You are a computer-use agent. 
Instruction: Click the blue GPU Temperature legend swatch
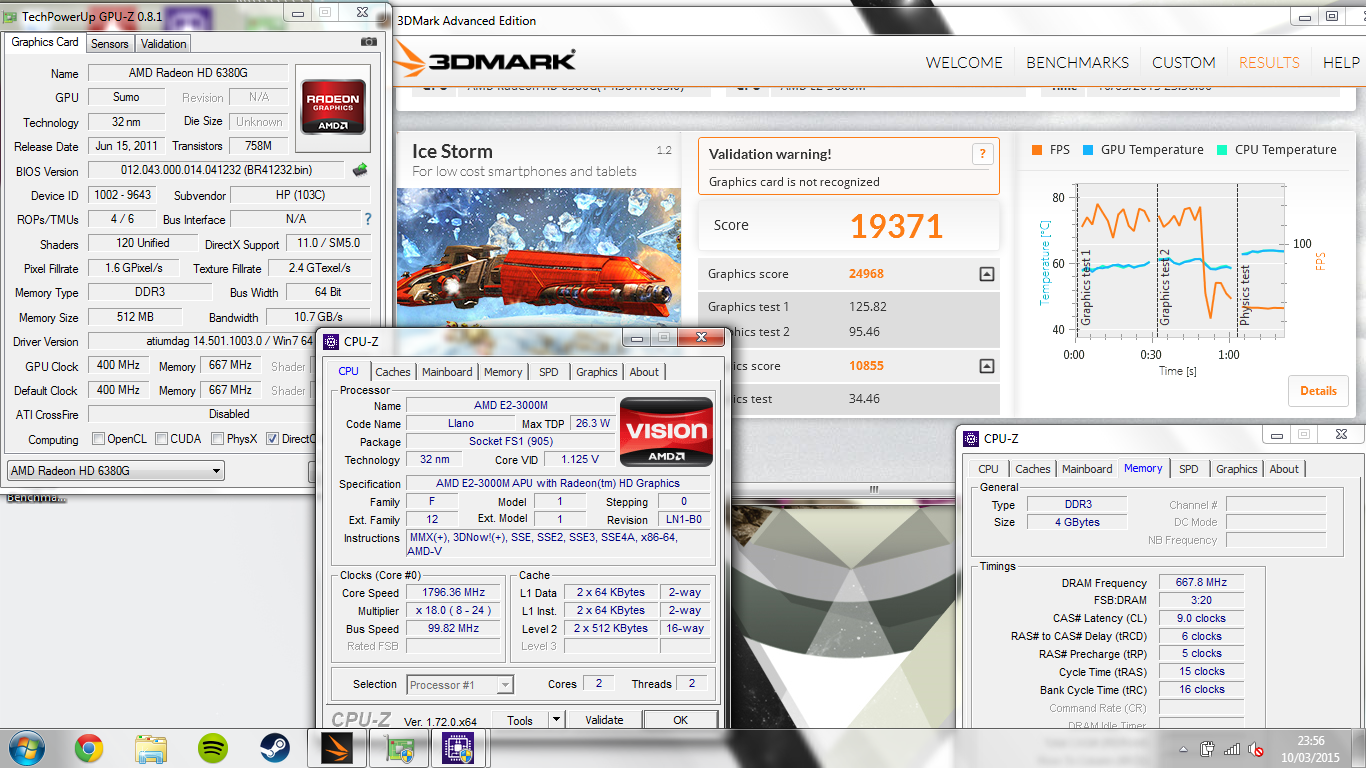(1088, 150)
